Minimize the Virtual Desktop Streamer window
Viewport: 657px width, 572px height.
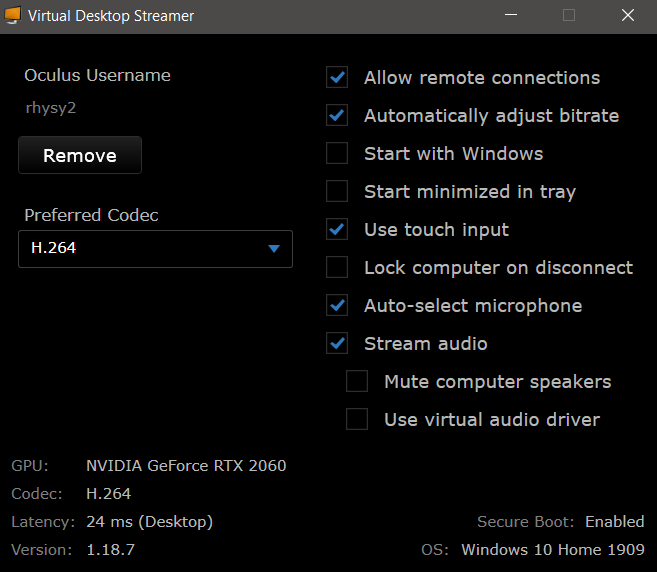(x=511, y=16)
